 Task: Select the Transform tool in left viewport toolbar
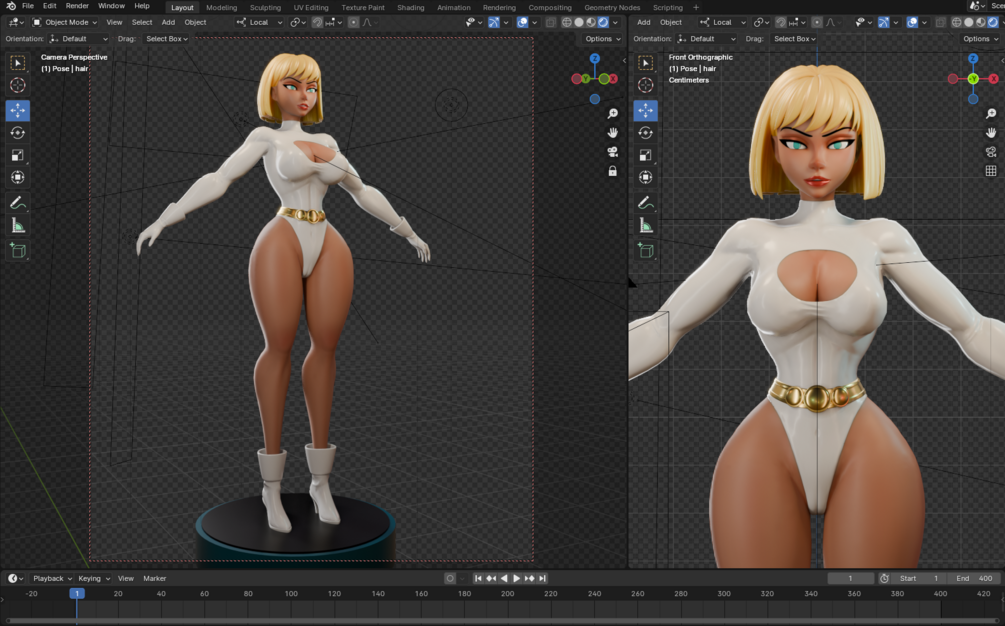(17, 177)
